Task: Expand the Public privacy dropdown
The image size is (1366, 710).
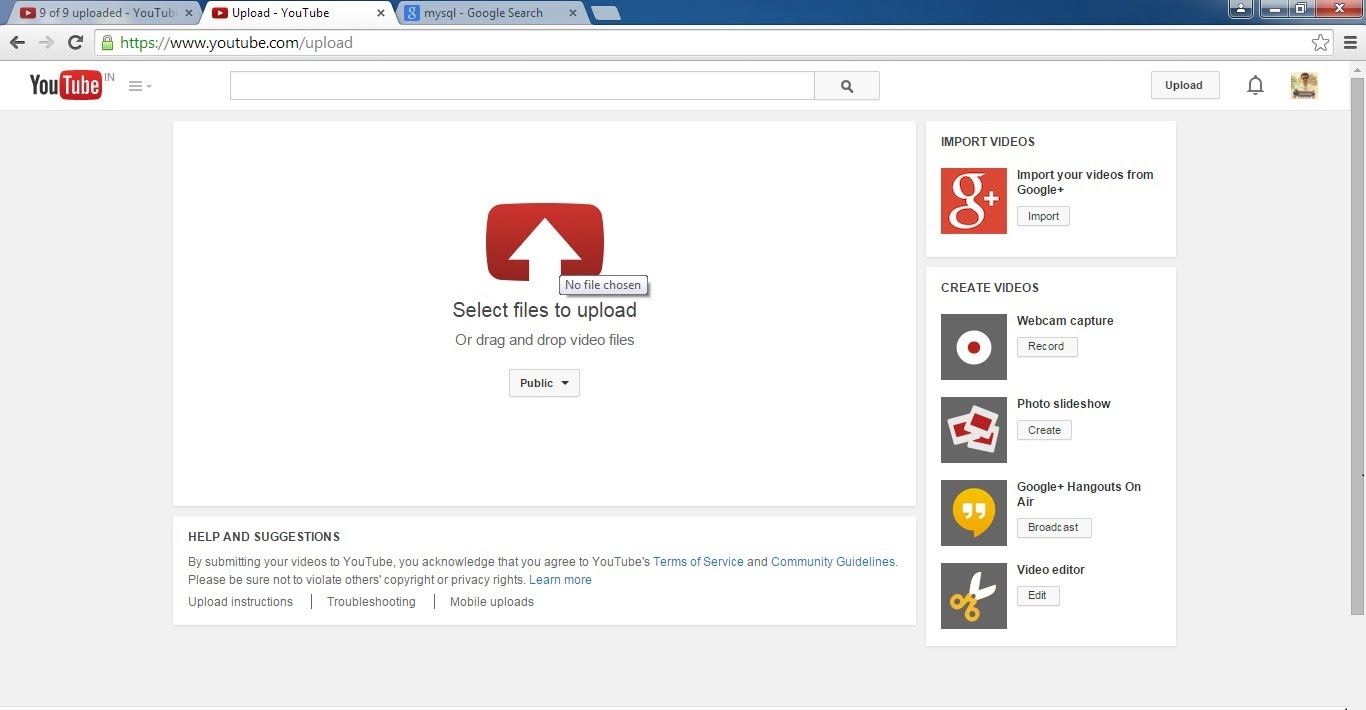Action: [x=544, y=383]
